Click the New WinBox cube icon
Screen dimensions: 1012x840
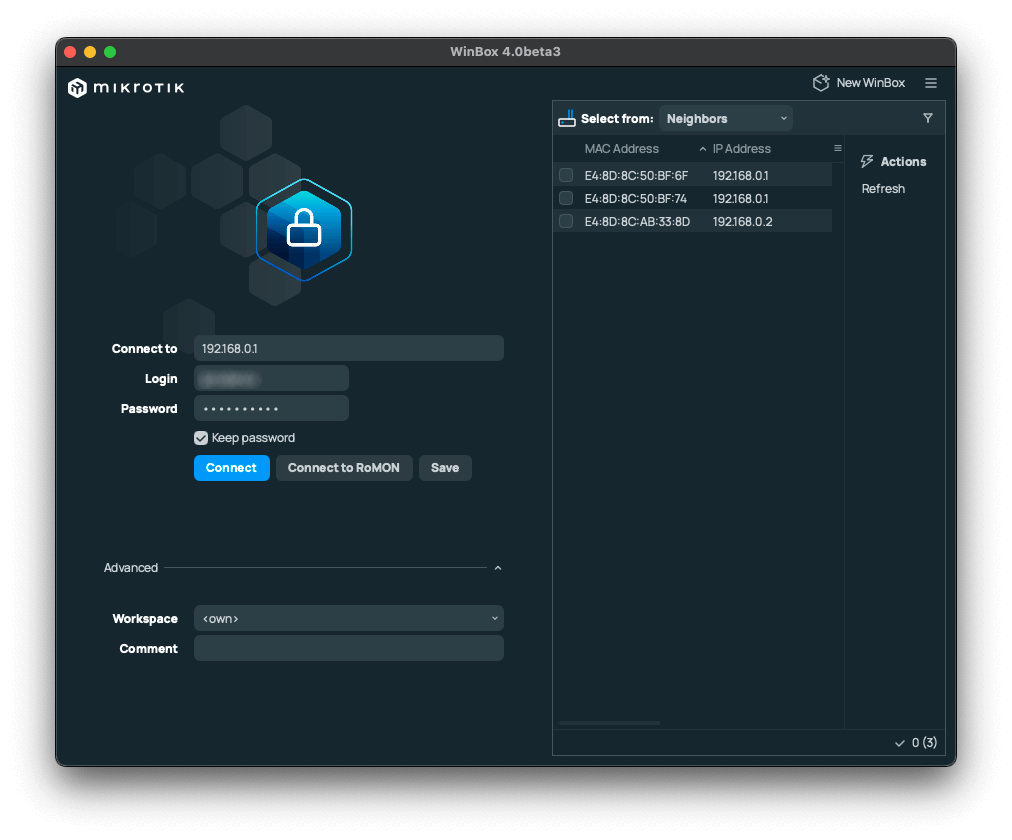[821, 83]
